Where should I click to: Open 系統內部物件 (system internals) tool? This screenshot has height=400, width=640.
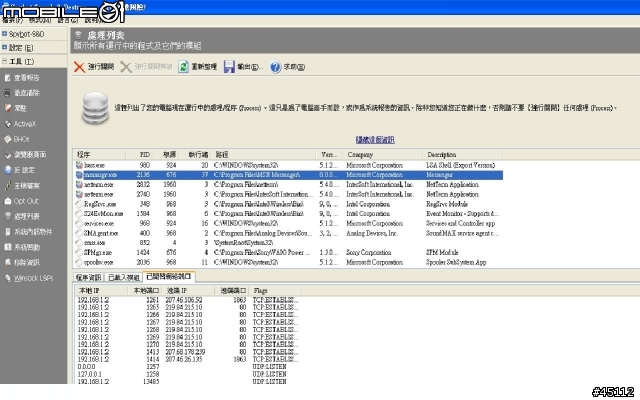coord(29,232)
